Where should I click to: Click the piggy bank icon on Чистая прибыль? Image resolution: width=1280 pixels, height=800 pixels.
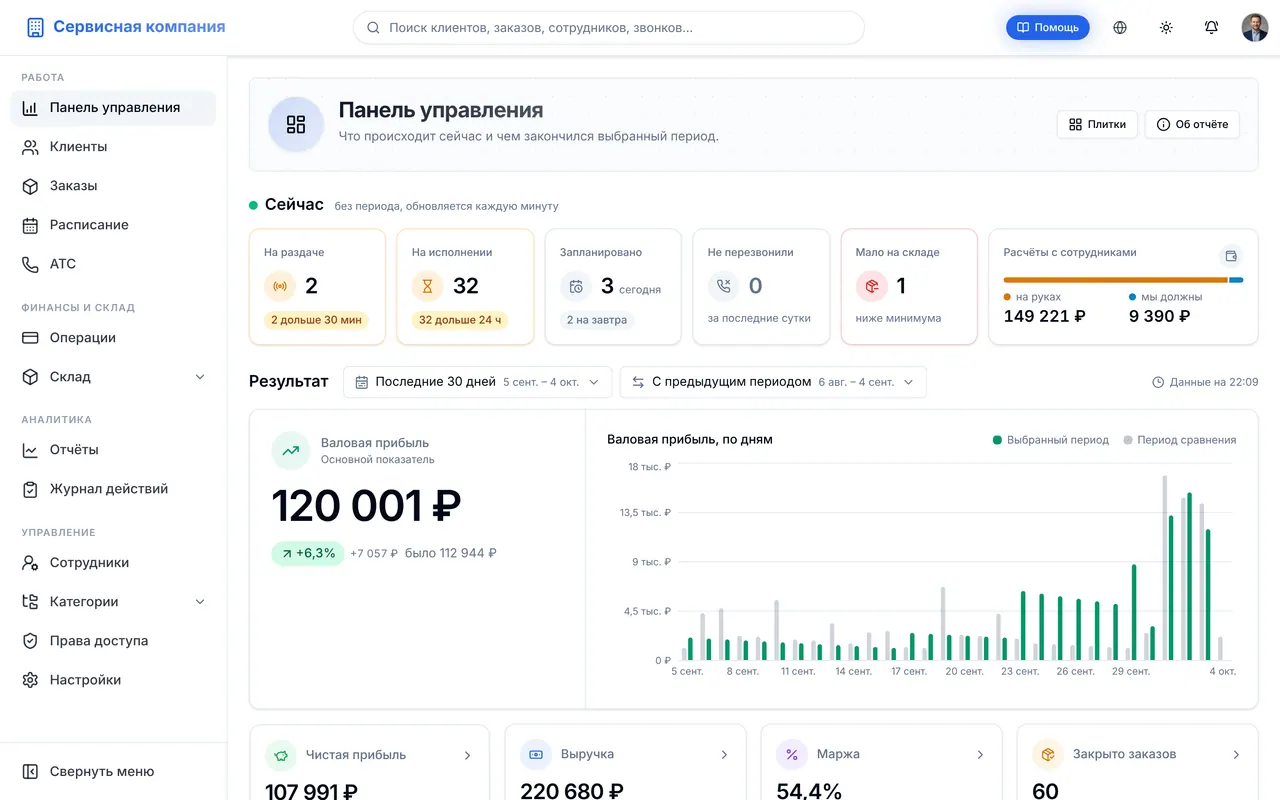tap(281, 755)
